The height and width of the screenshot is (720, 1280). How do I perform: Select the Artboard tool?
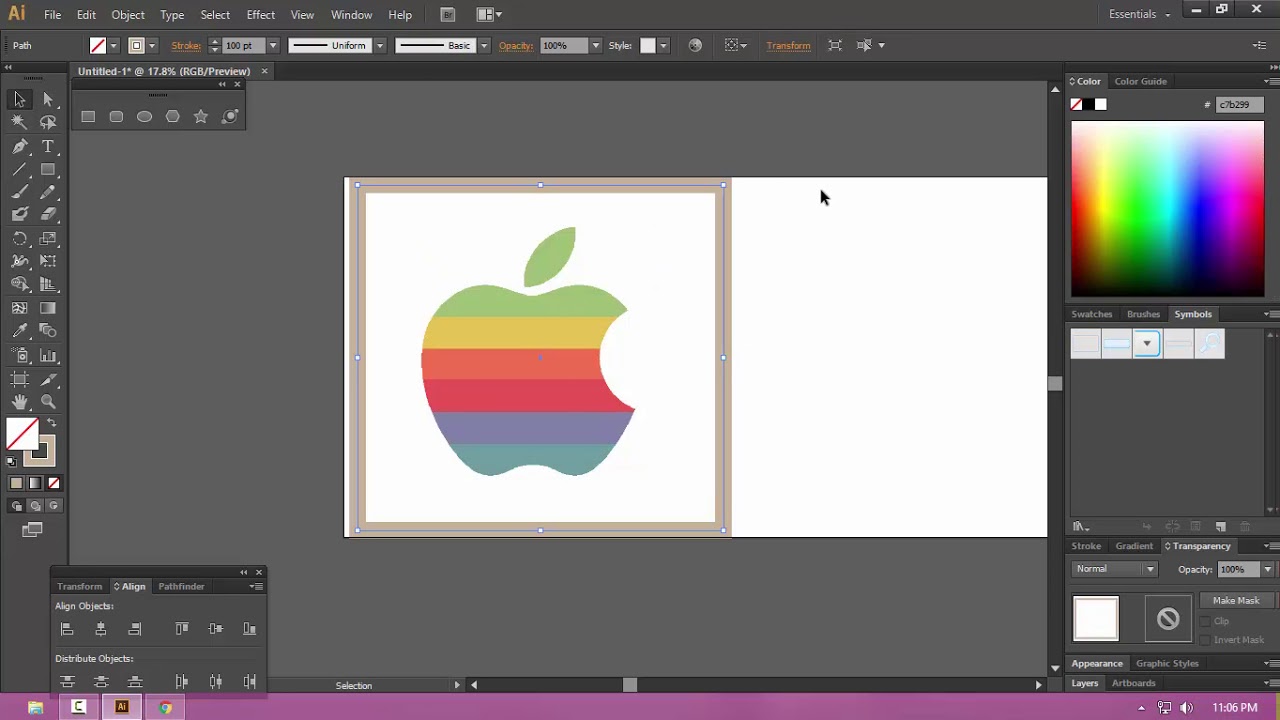coord(19,379)
